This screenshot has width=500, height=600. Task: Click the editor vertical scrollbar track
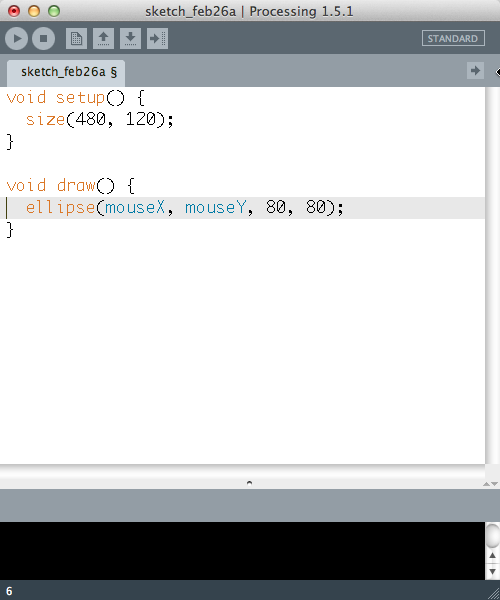pyautogui.click(x=492, y=276)
